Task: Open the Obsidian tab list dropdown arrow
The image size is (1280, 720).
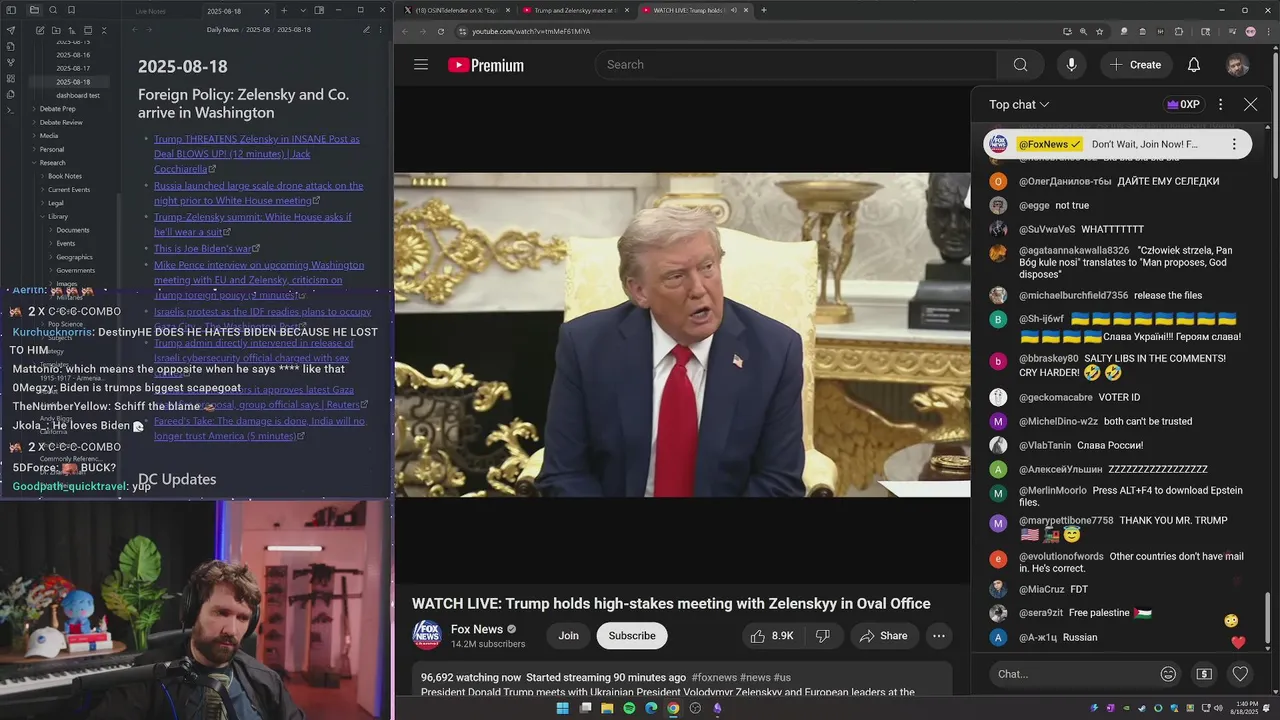Action: tap(301, 10)
